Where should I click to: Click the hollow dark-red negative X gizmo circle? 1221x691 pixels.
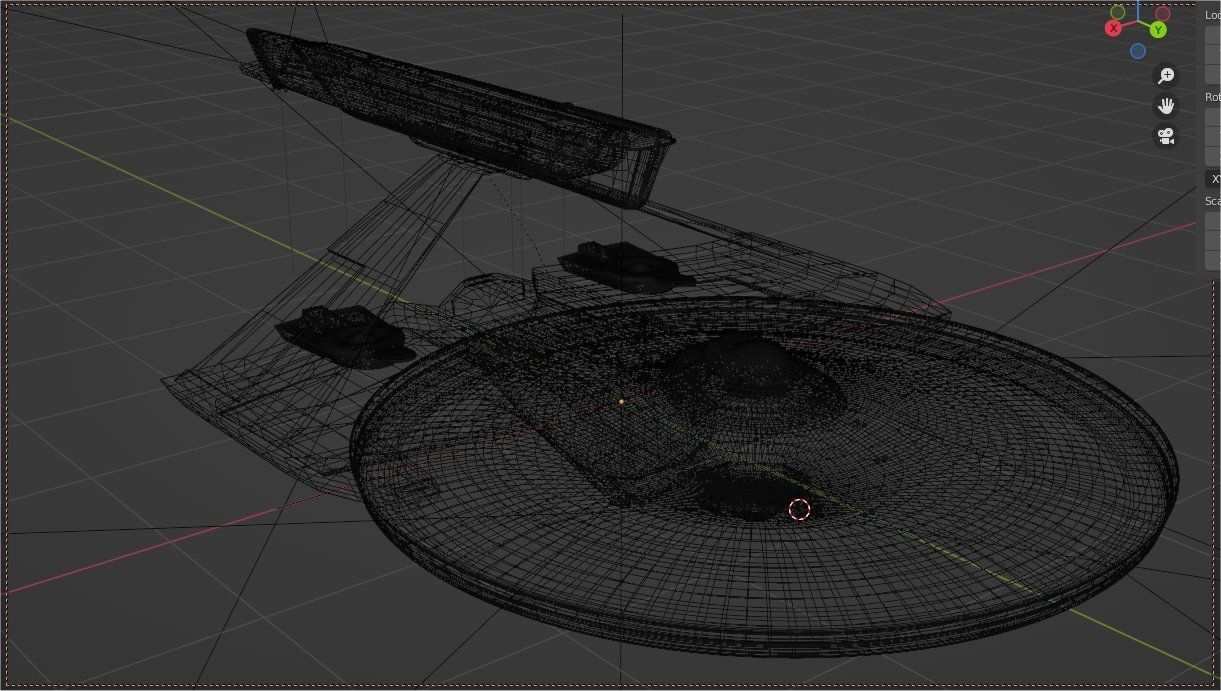1162,14
